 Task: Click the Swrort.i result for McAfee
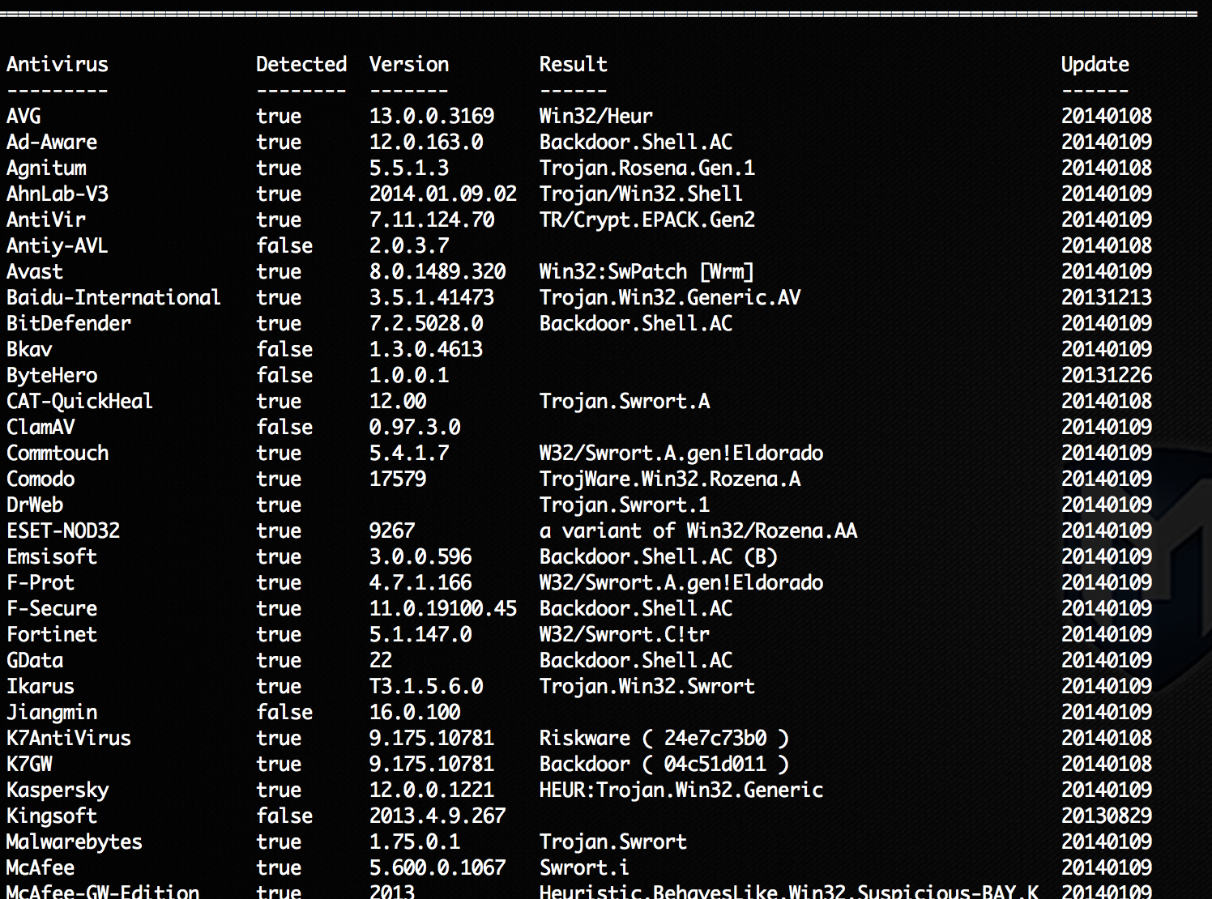pos(584,868)
